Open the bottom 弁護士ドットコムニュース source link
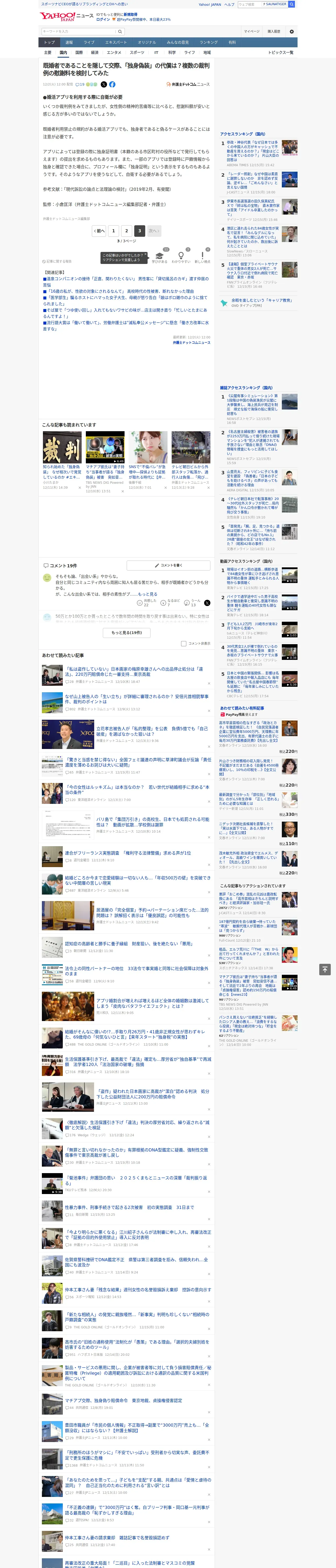The width and height of the screenshot is (336, 1568). [x=192, y=343]
